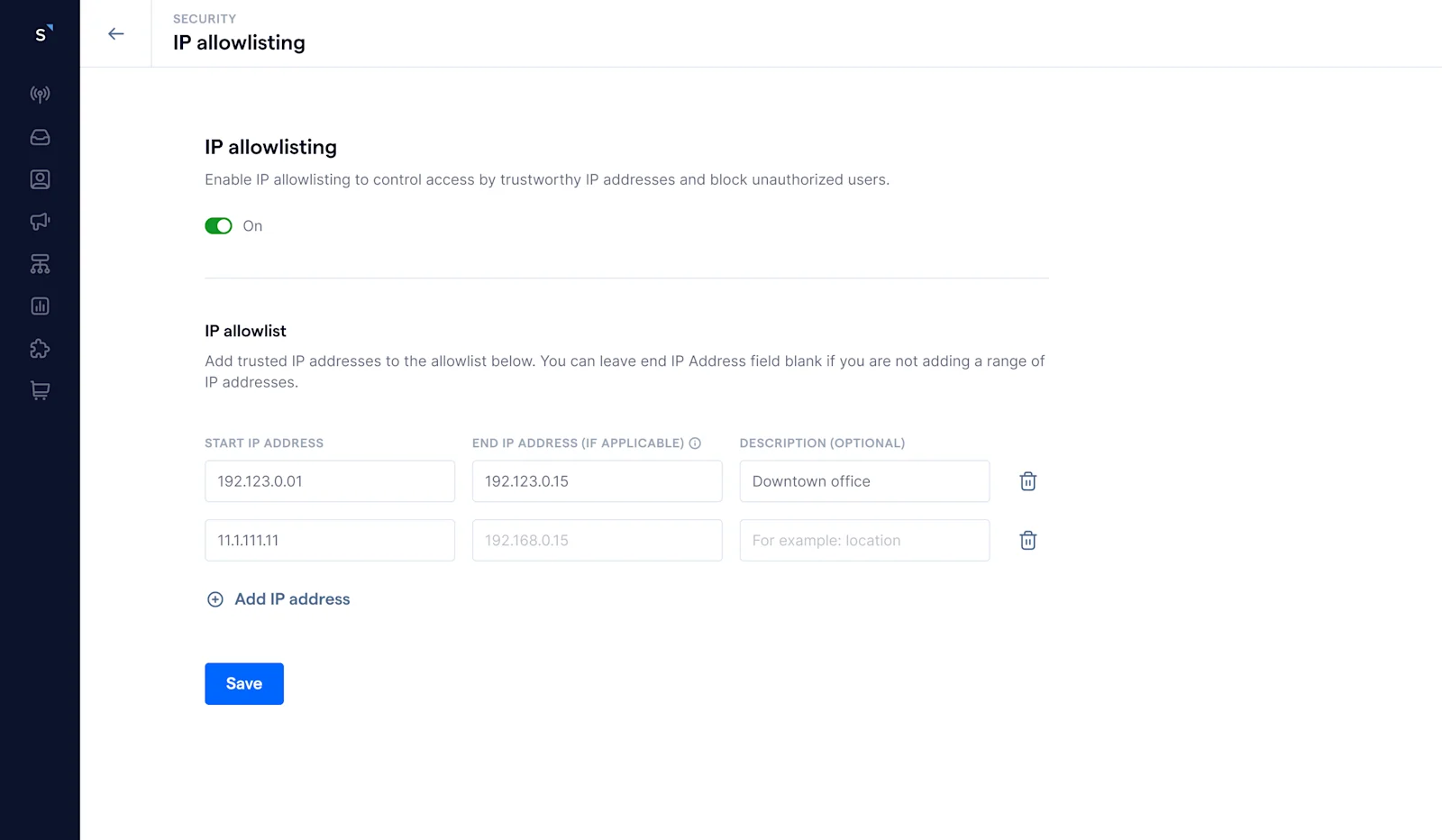Click the back arrow next to IP allowlisting
Image resolution: width=1442 pixels, height=840 pixels.
tap(115, 33)
